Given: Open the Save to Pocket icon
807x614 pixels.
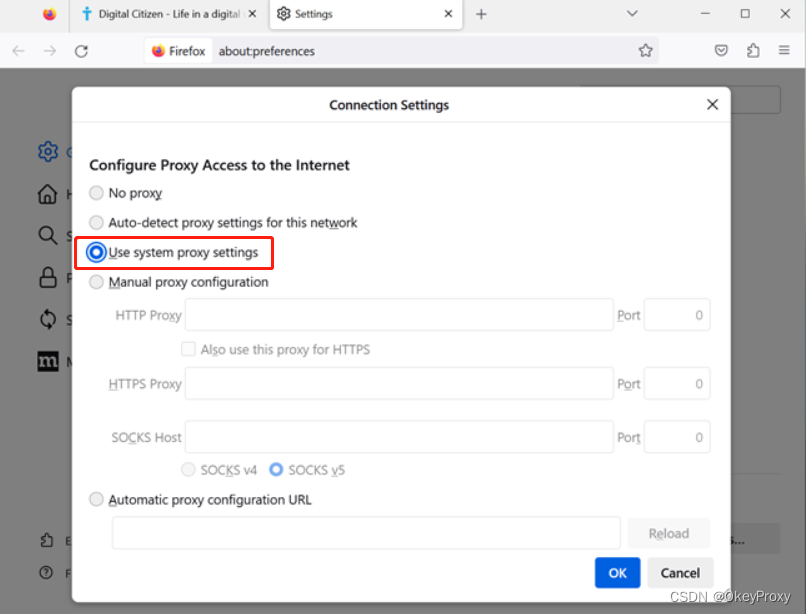Looking at the screenshot, I should [x=721, y=49].
